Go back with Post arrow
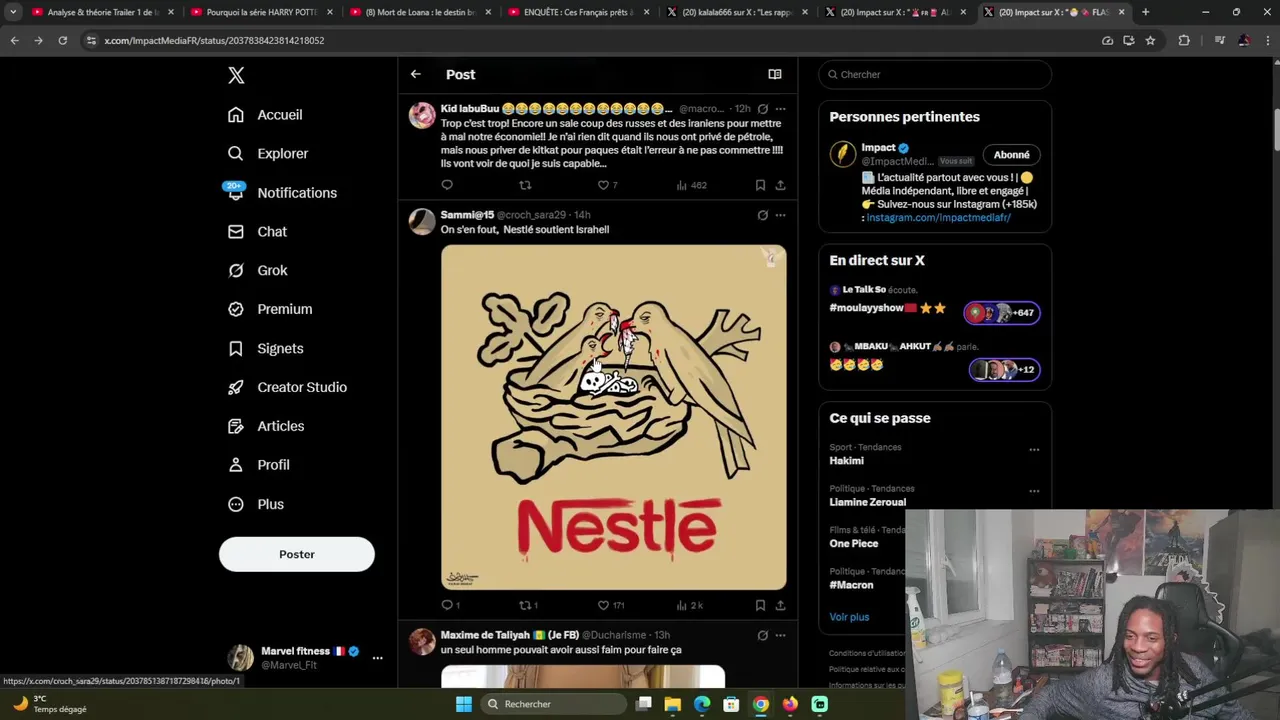 415,74
